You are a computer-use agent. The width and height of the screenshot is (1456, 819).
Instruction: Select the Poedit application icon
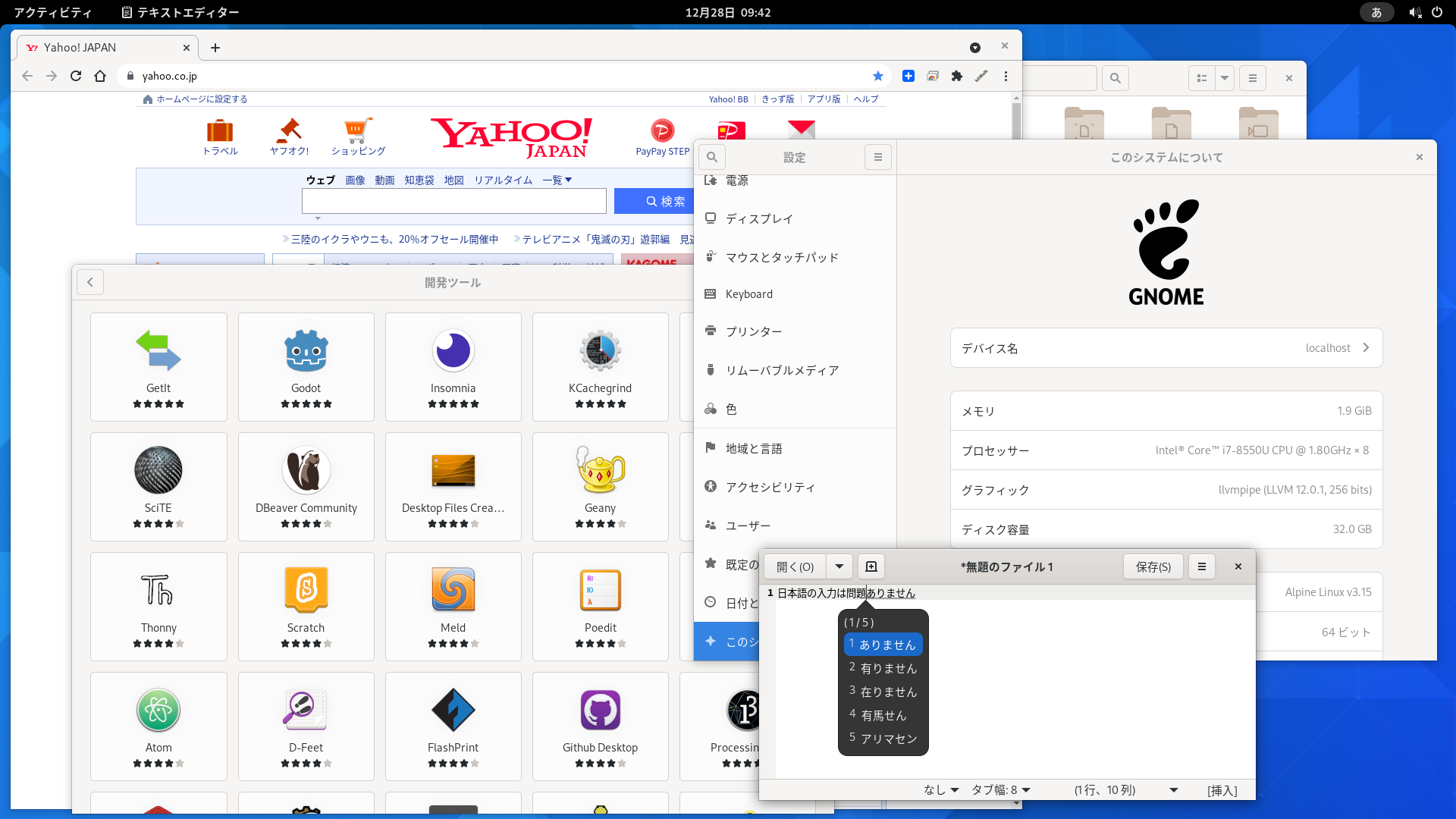click(x=600, y=589)
